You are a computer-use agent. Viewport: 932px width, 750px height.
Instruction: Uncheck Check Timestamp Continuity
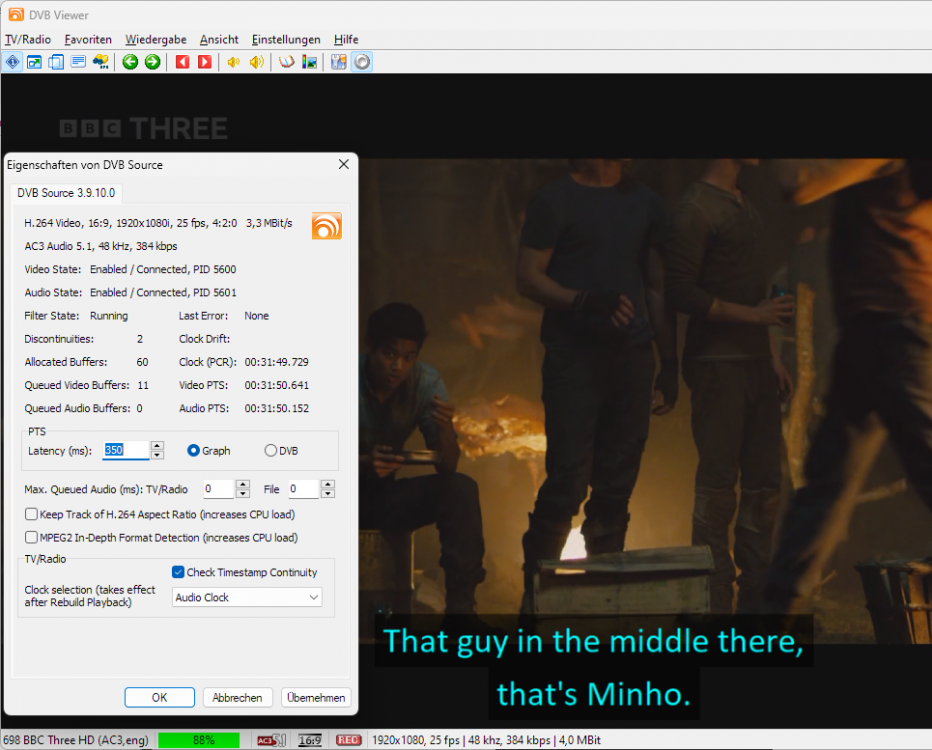pos(178,572)
